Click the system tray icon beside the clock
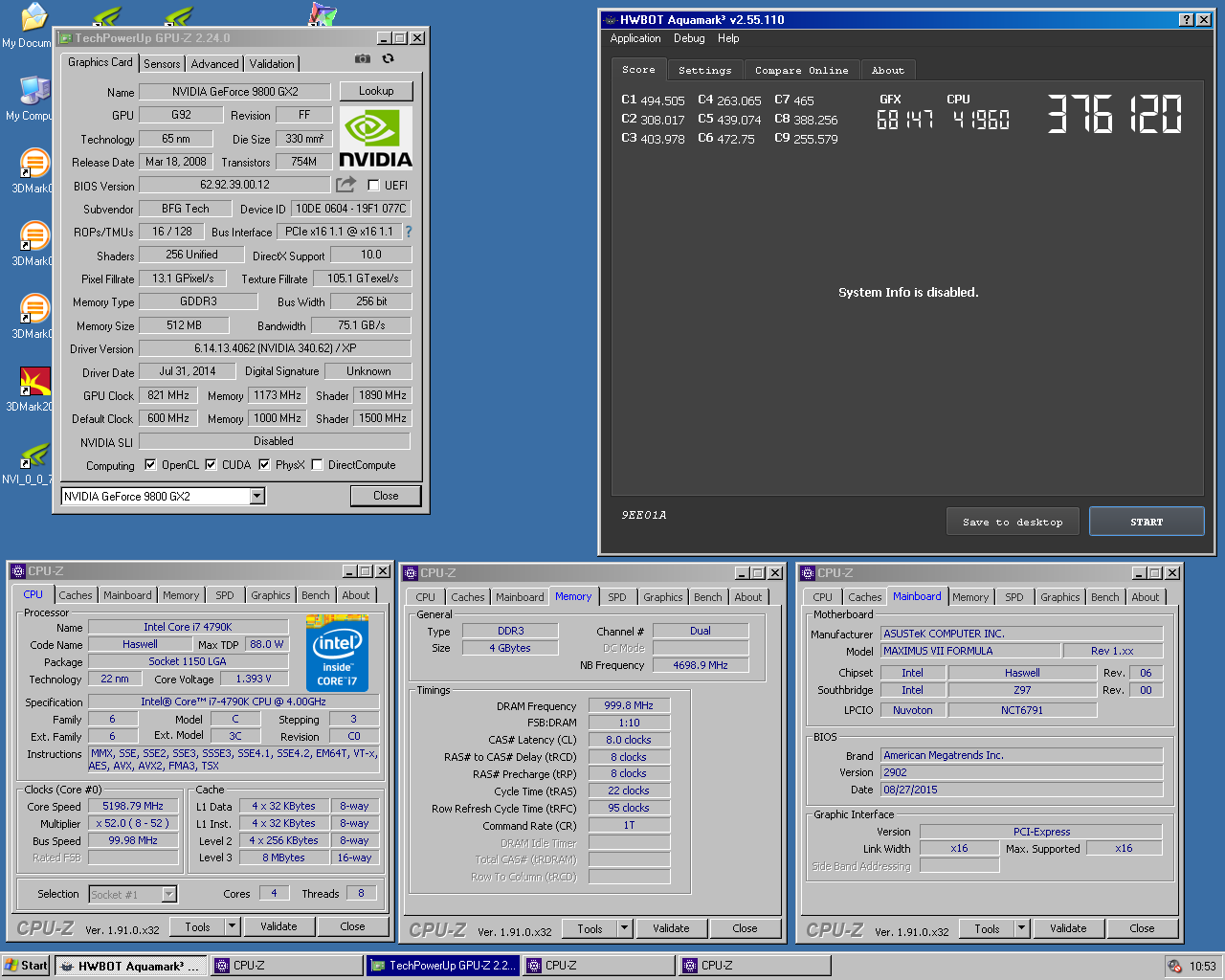1225x980 pixels. click(x=1174, y=966)
